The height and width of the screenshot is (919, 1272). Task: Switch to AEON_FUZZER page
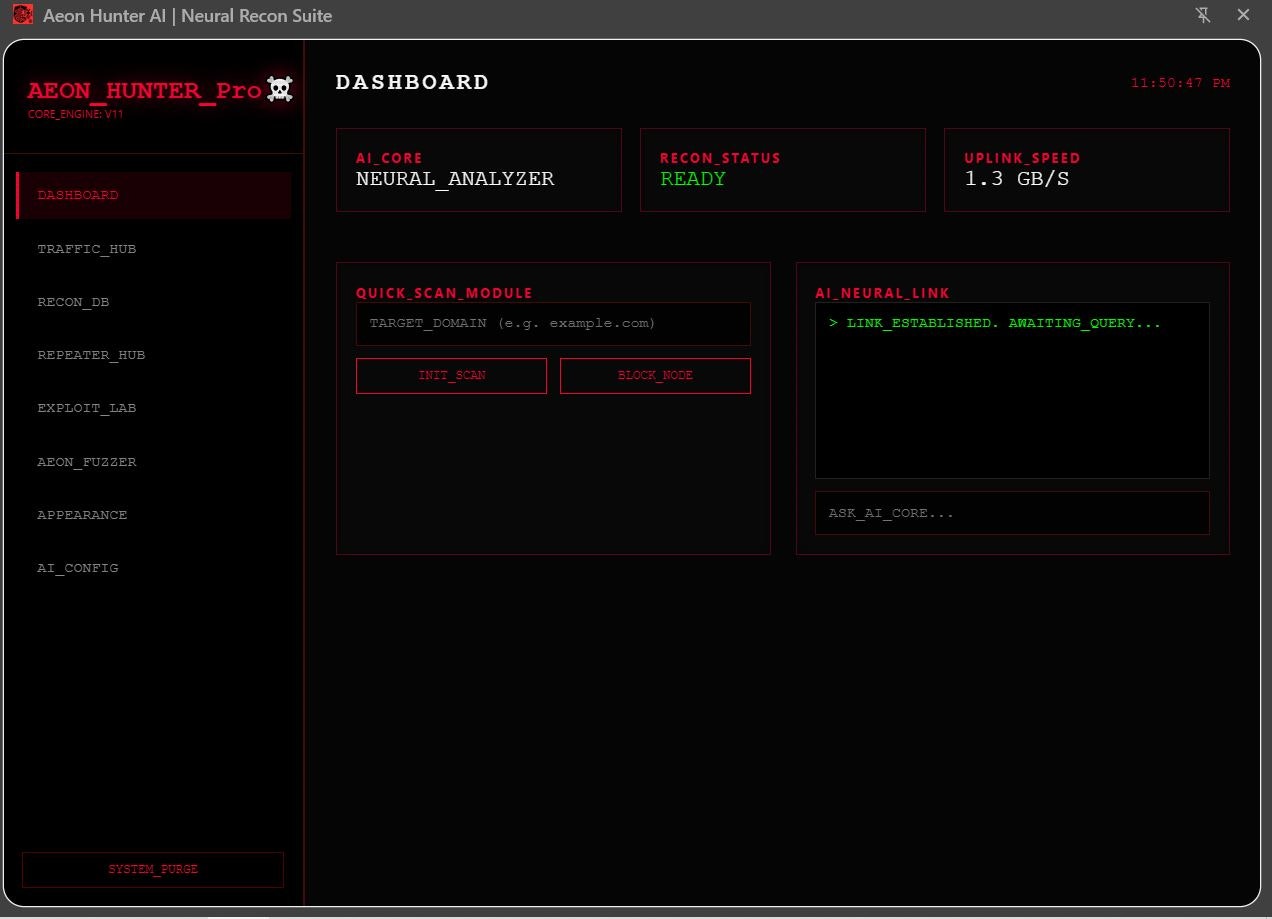(154, 462)
